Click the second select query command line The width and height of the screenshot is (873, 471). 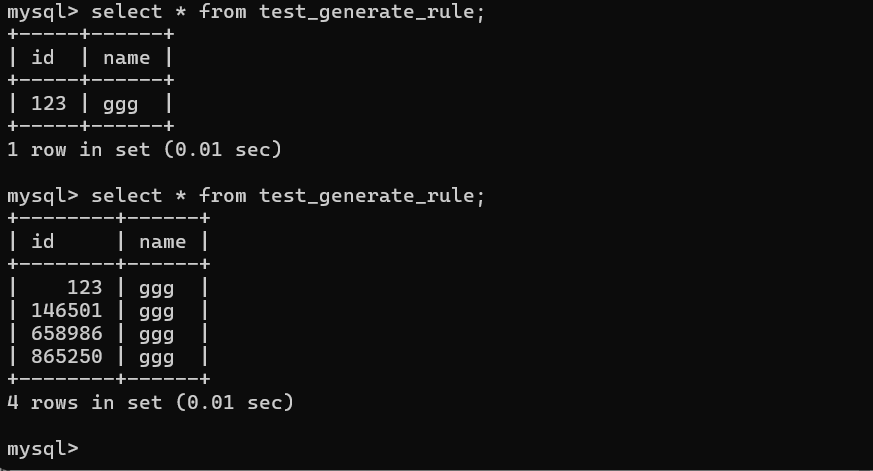[246, 196]
